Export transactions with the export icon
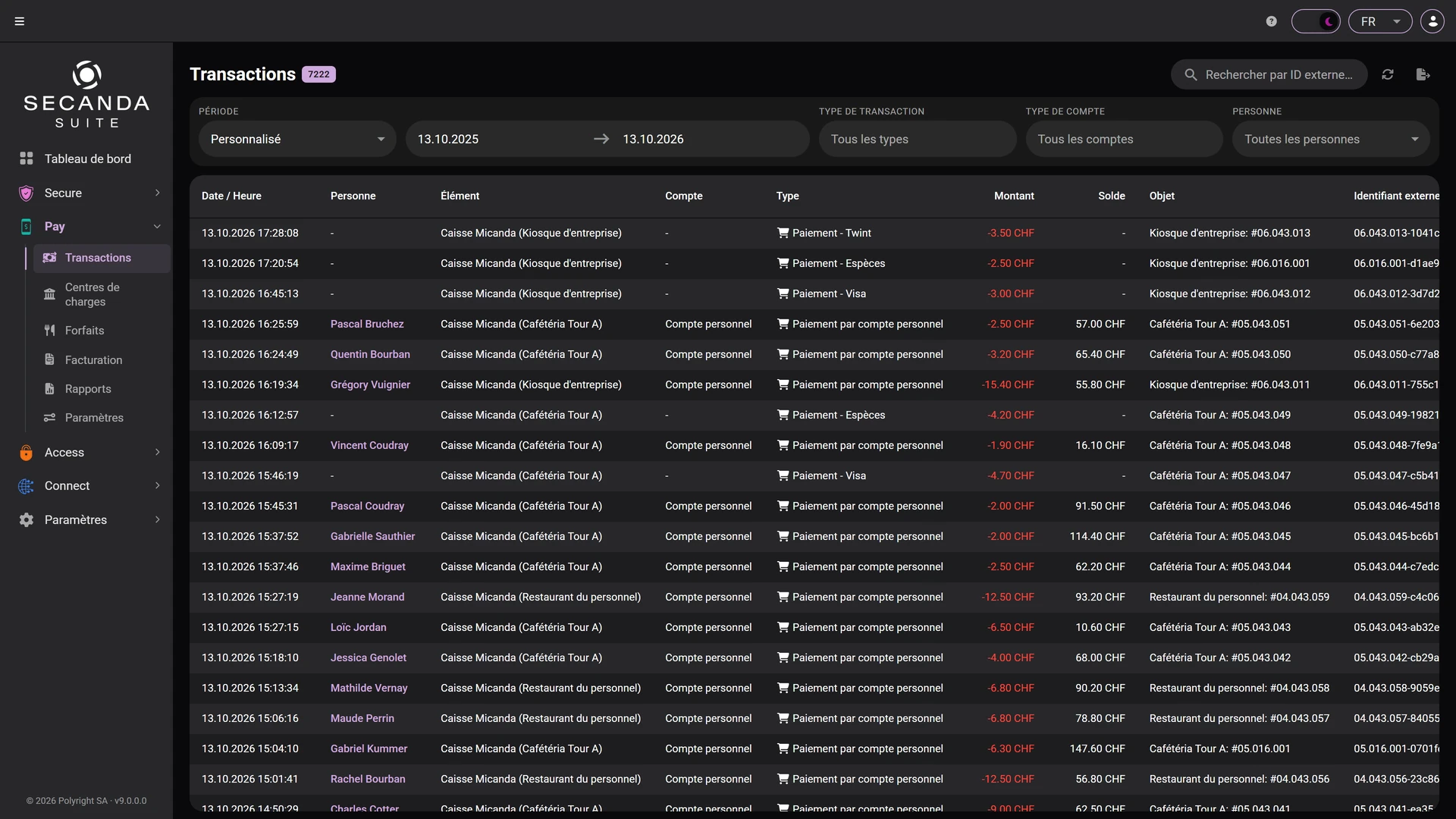 (1423, 74)
